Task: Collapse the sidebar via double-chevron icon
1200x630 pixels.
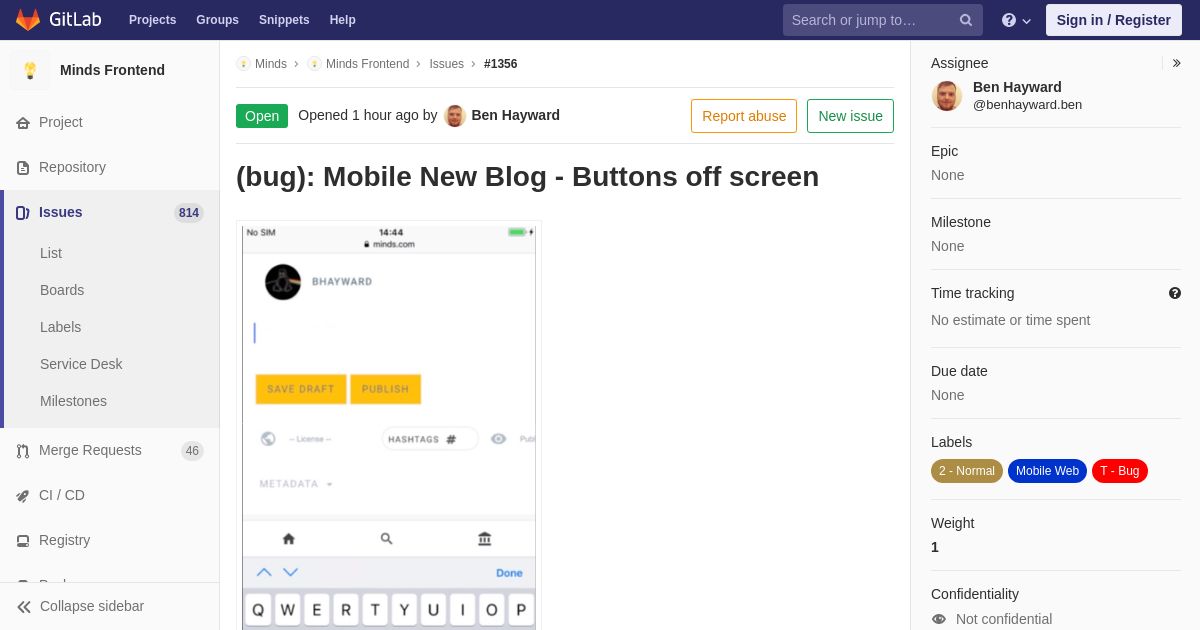Action: click(x=24, y=607)
